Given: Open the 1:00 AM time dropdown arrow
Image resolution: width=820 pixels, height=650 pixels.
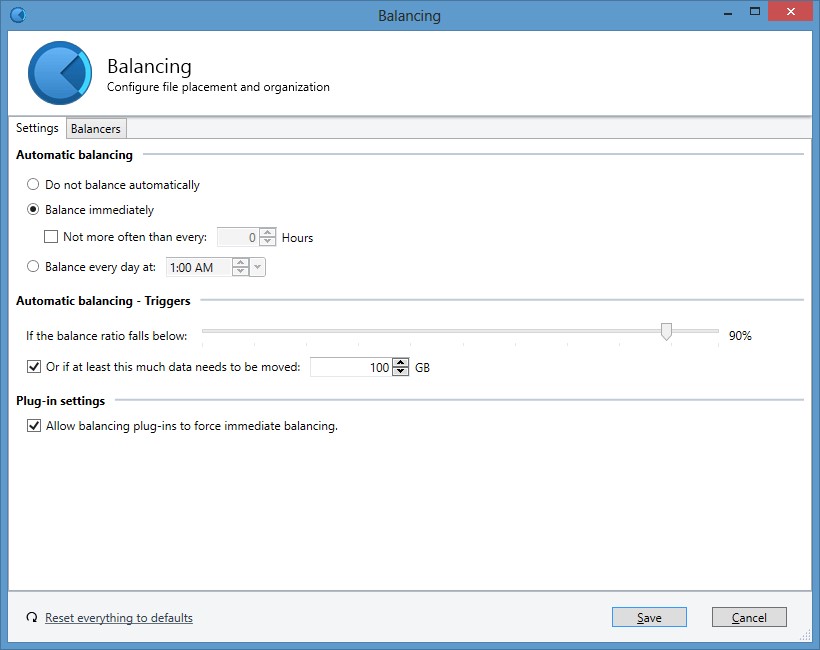Looking at the screenshot, I should tap(258, 267).
